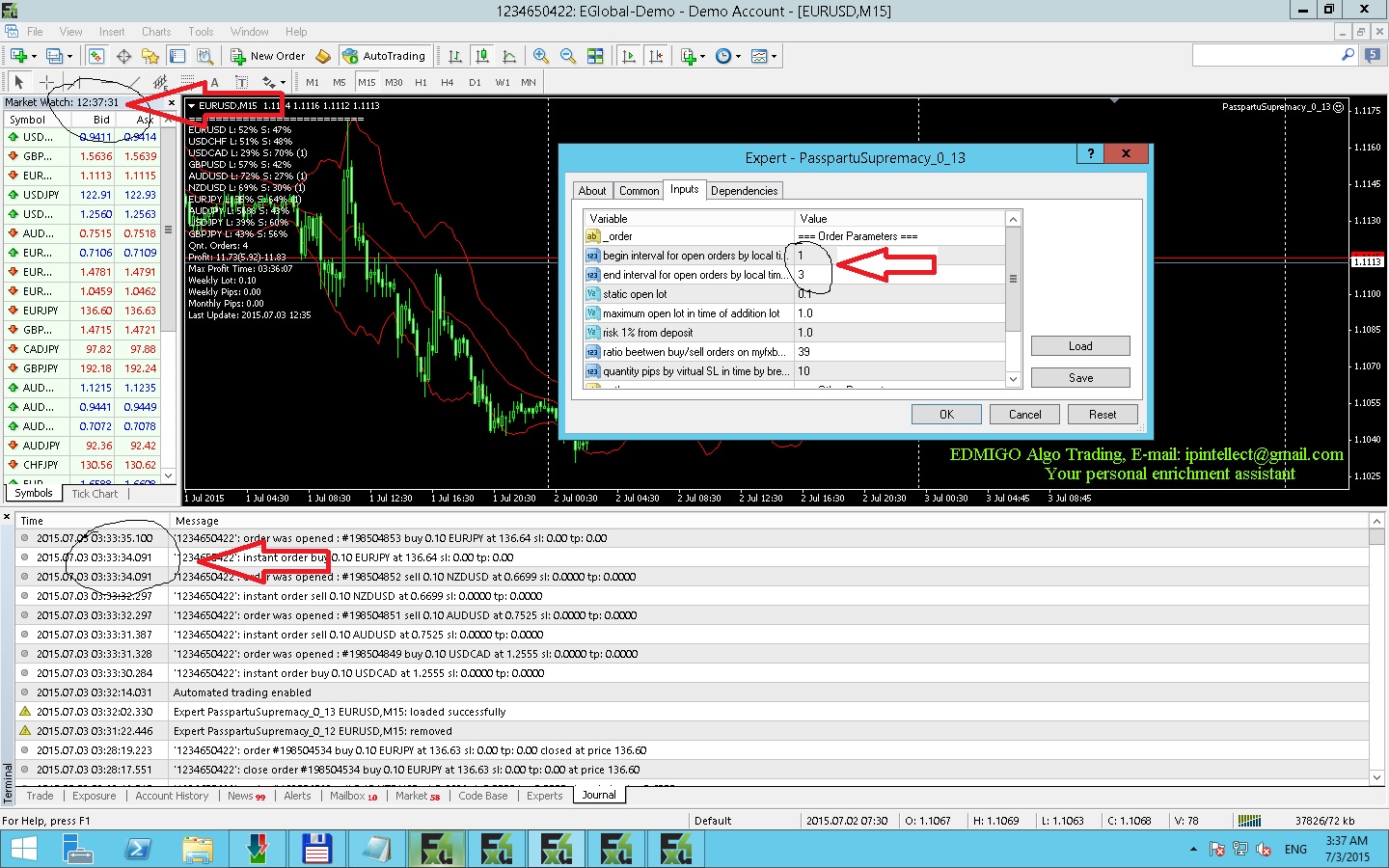The image size is (1389, 868).
Task: Zoom in on the chart
Action: 541,56
